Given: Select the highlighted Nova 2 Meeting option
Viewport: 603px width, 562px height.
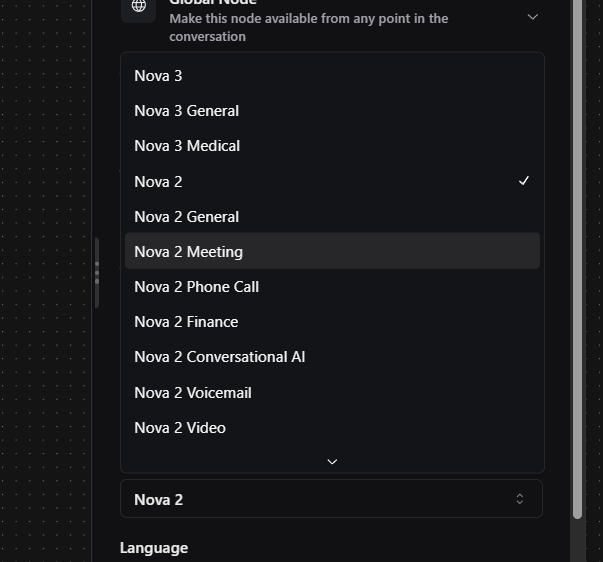Looking at the screenshot, I should click(x=188, y=252).
